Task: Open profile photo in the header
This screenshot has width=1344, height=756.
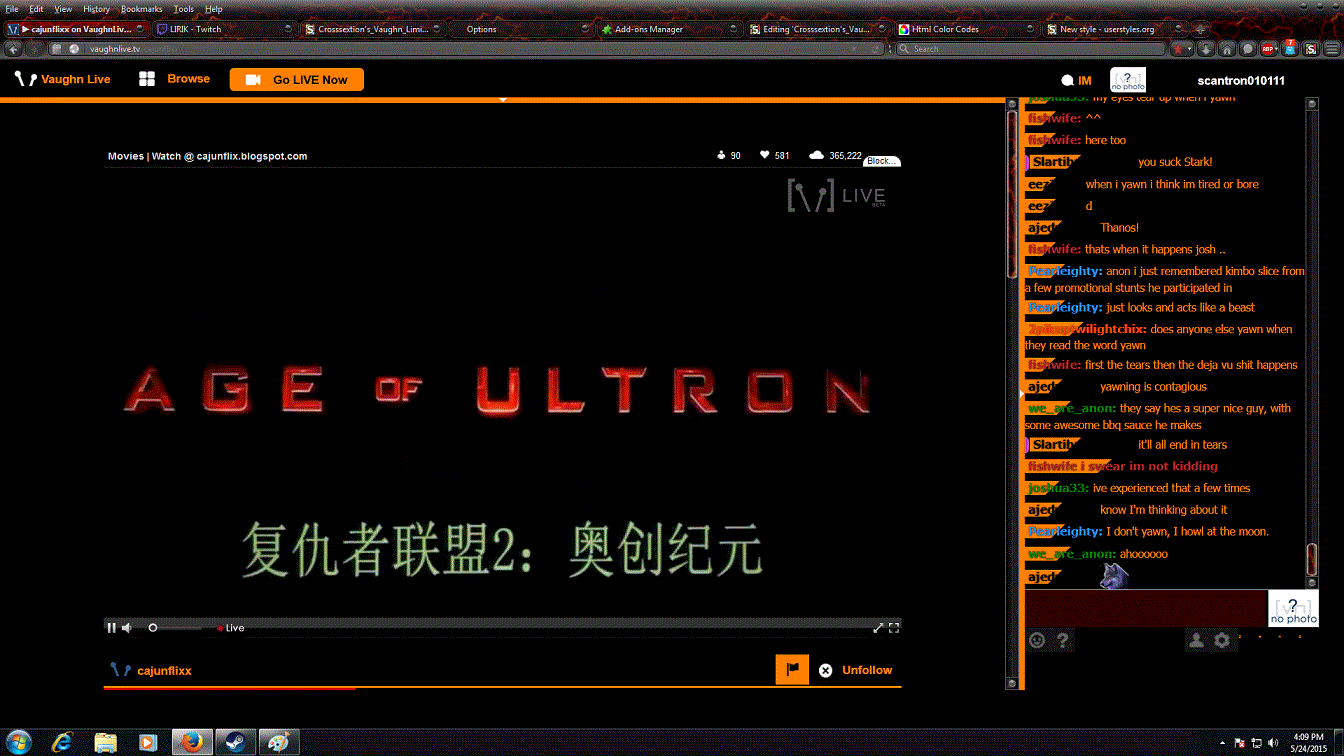Action: (x=1128, y=80)
